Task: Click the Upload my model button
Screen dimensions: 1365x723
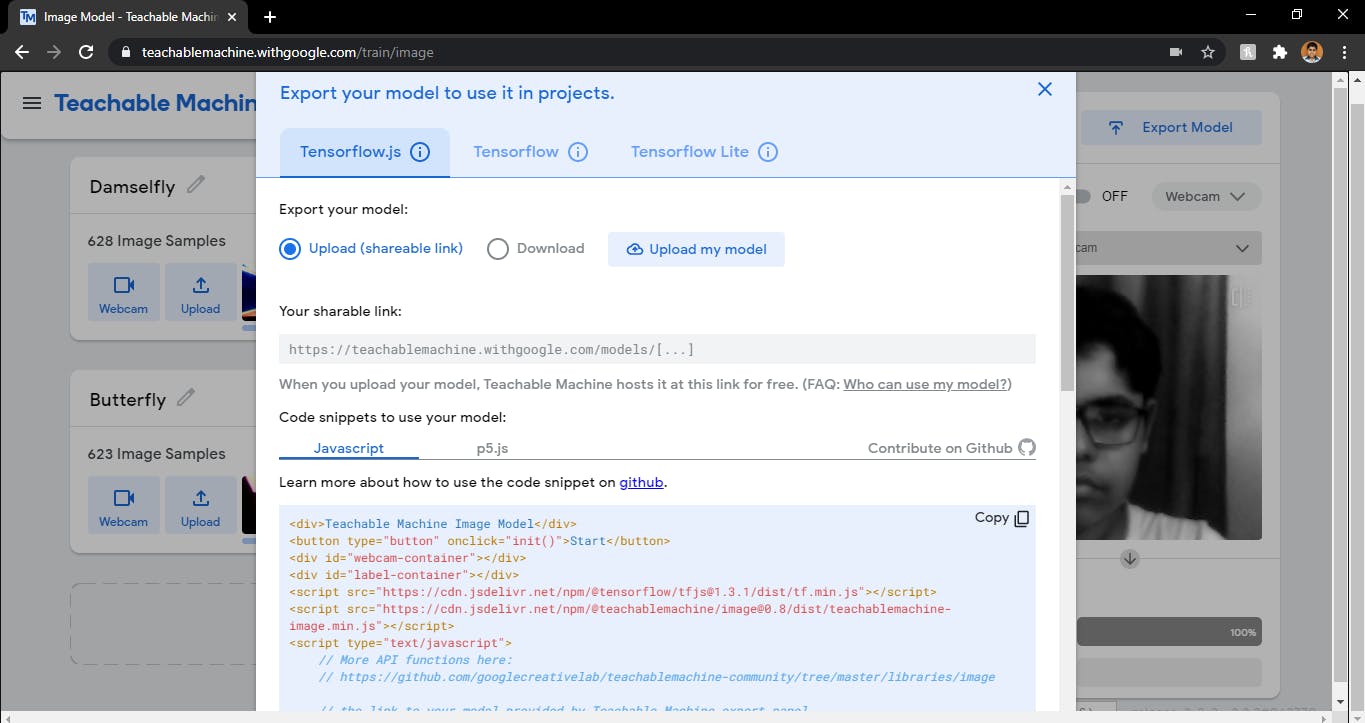Action: (696, 249)
